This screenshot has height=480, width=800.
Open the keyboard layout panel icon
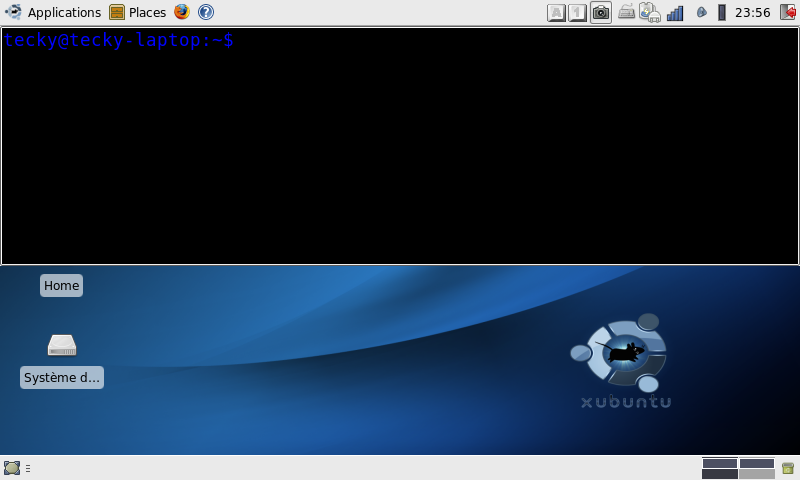click(626, 12)
